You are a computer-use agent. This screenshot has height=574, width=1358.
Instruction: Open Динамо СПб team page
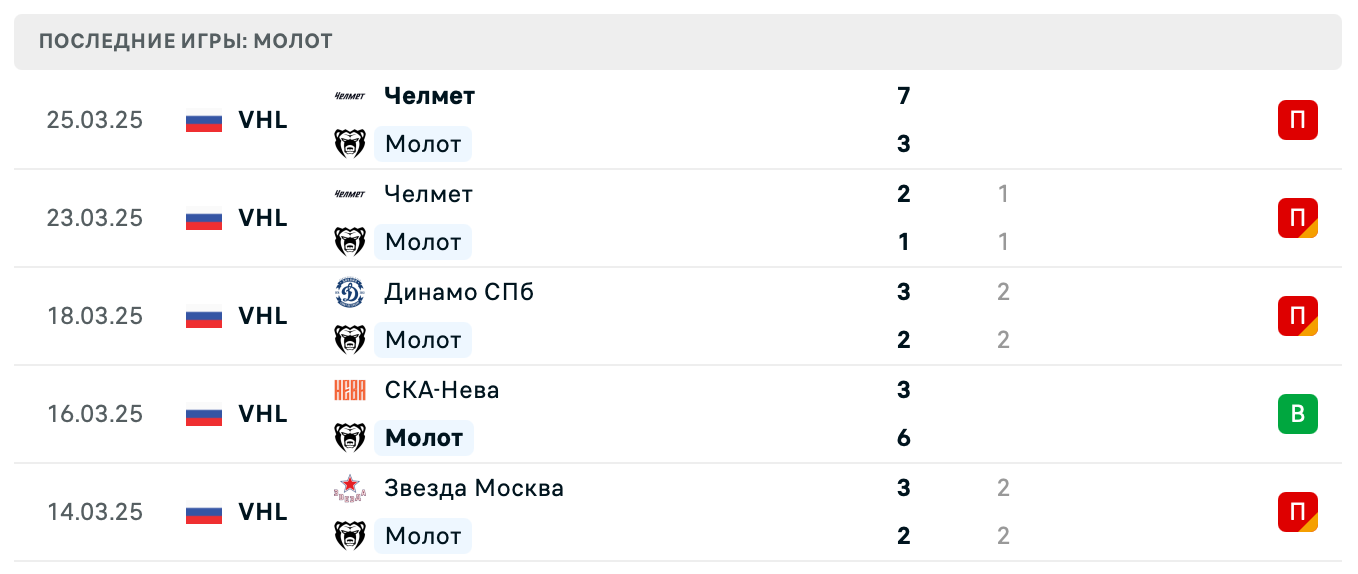tap(459, 292)
